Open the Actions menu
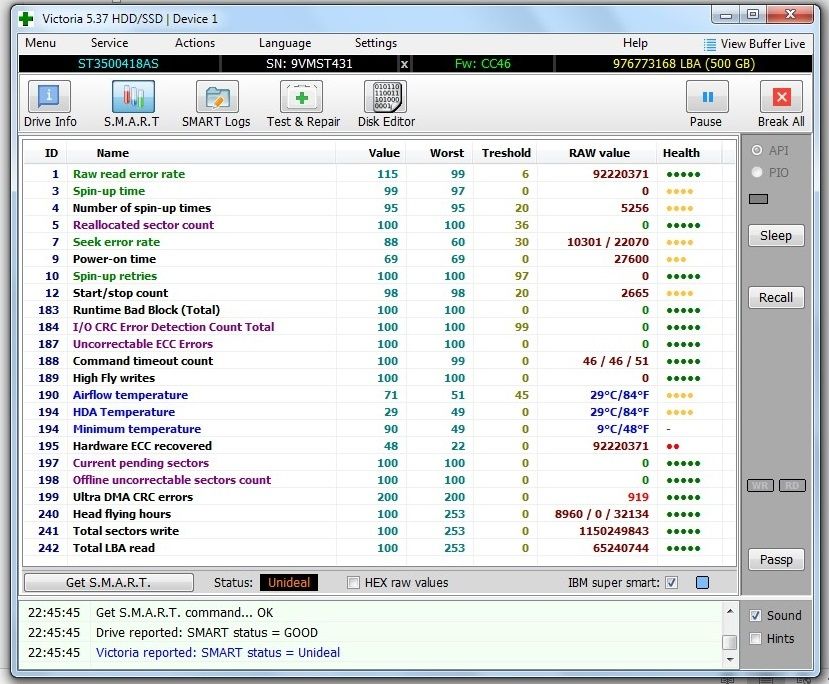 pos(195,43)
